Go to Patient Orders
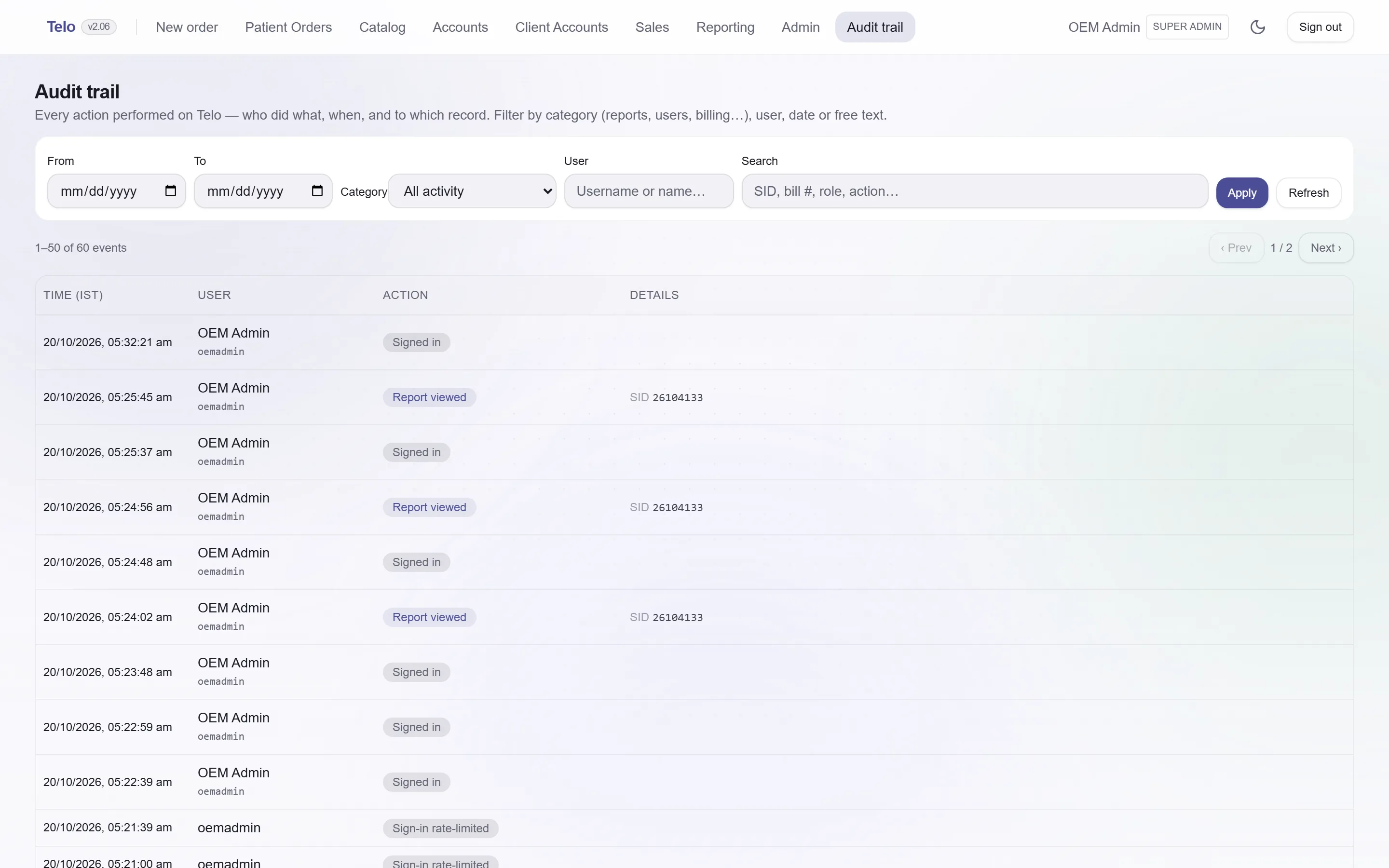The width and height of the screenshot is (1389, 868). click(288, 27)
